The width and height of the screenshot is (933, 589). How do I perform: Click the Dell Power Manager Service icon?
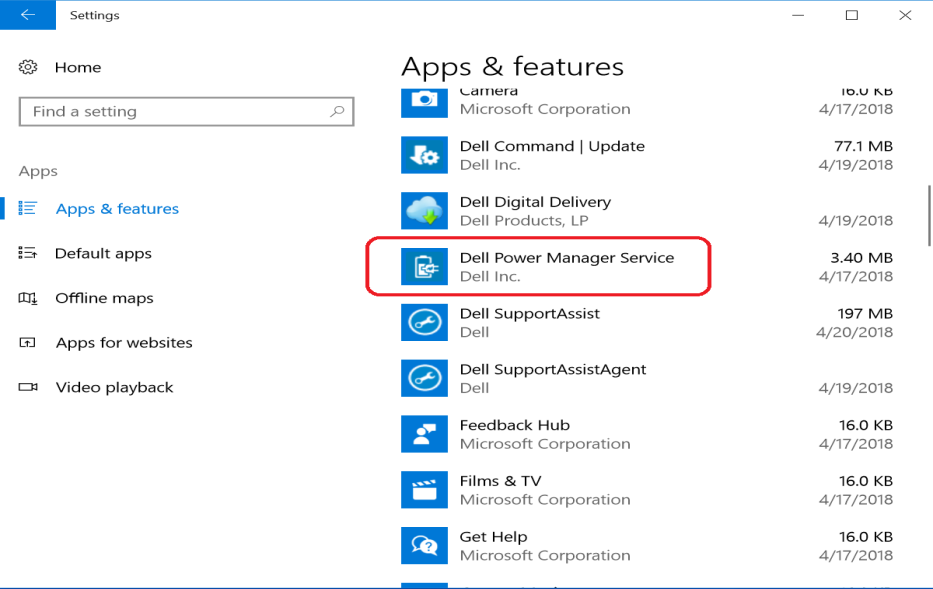pyautogui.click(x=424, y=266)
